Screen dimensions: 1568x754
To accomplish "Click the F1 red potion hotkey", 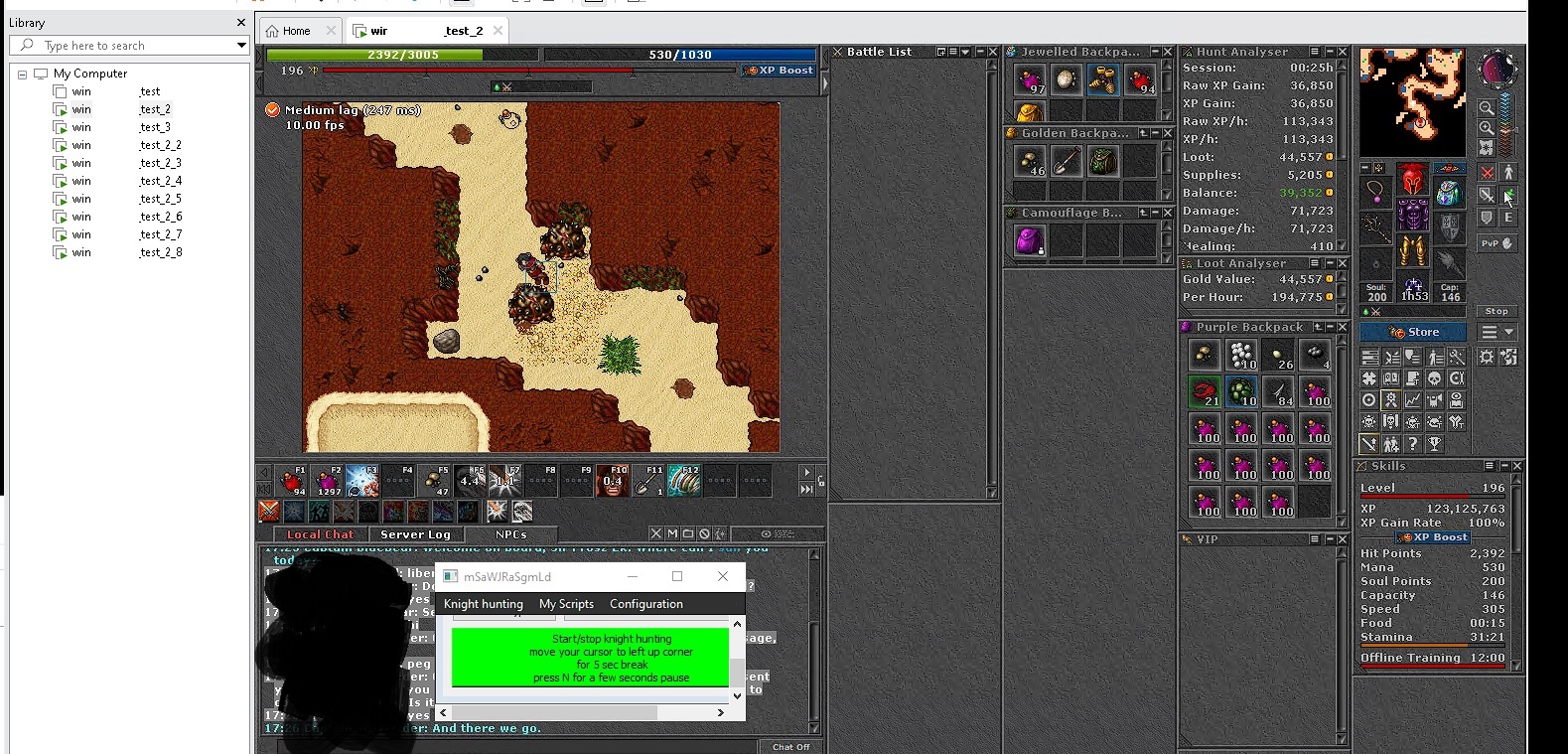I will (291, 481).
